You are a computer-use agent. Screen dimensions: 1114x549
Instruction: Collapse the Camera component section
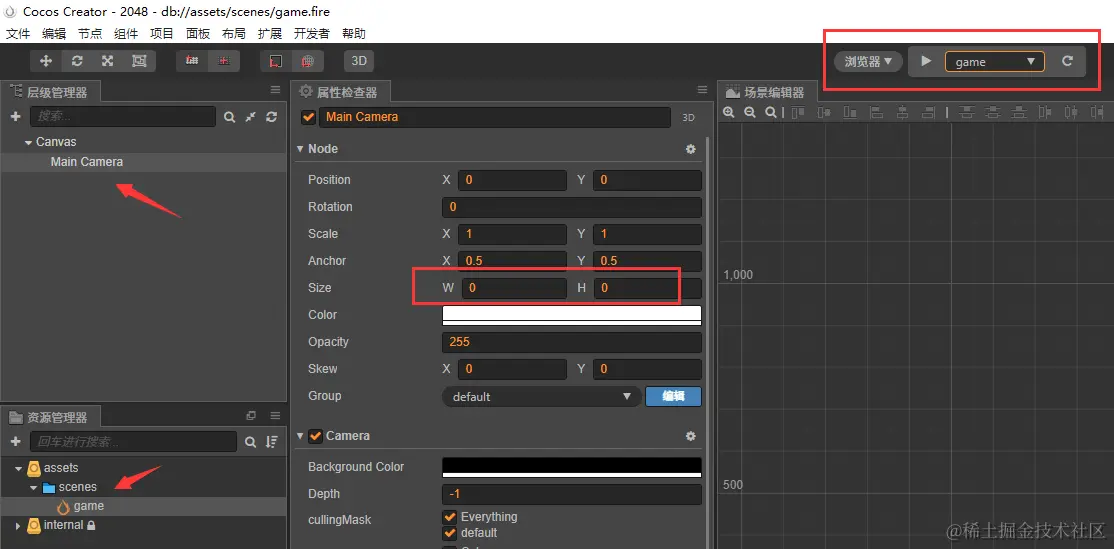click(x=300, y=436)
